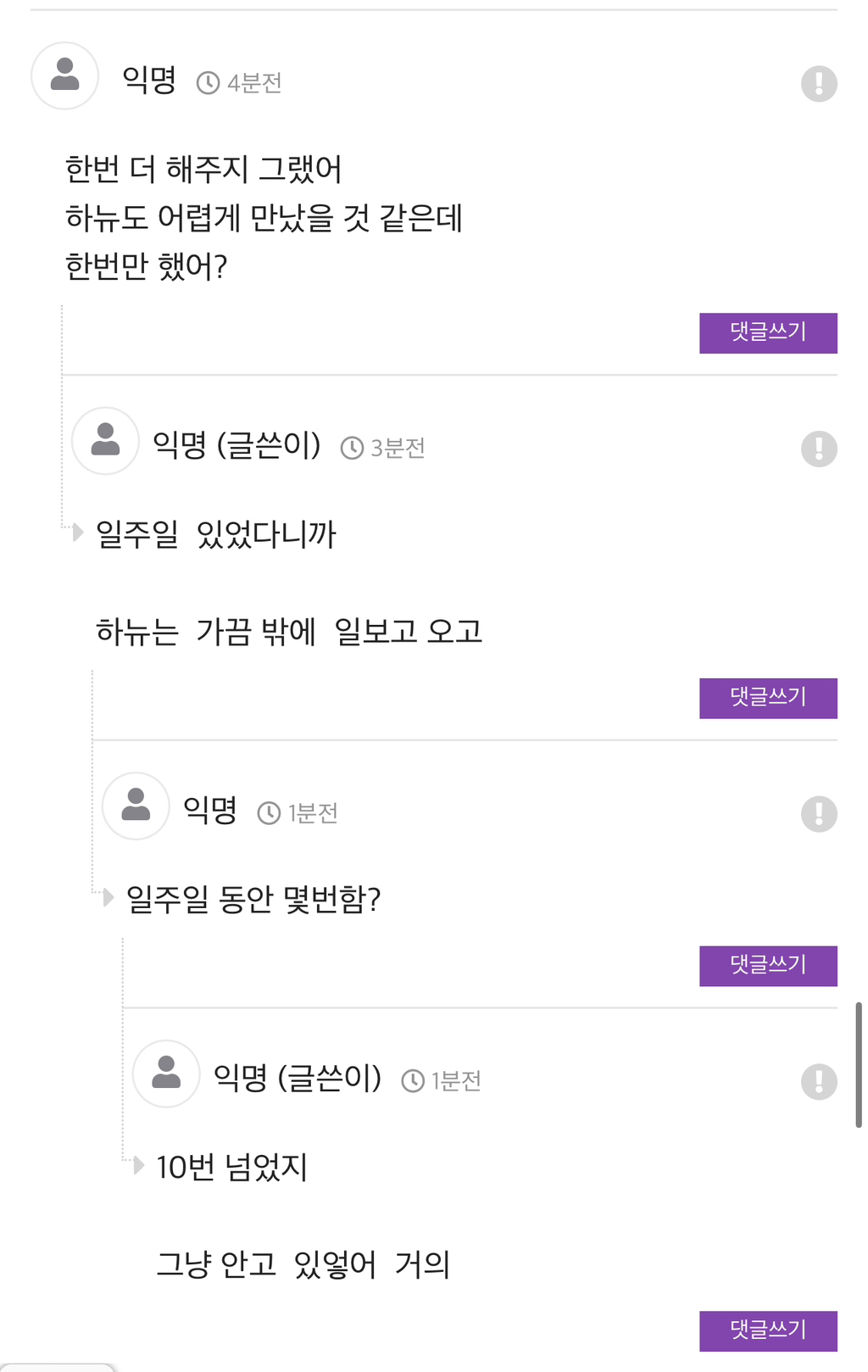Report the top comment posted 4분전
Image resolution: width=868 pixels, height=1372 pixels.
pos(818,83)
